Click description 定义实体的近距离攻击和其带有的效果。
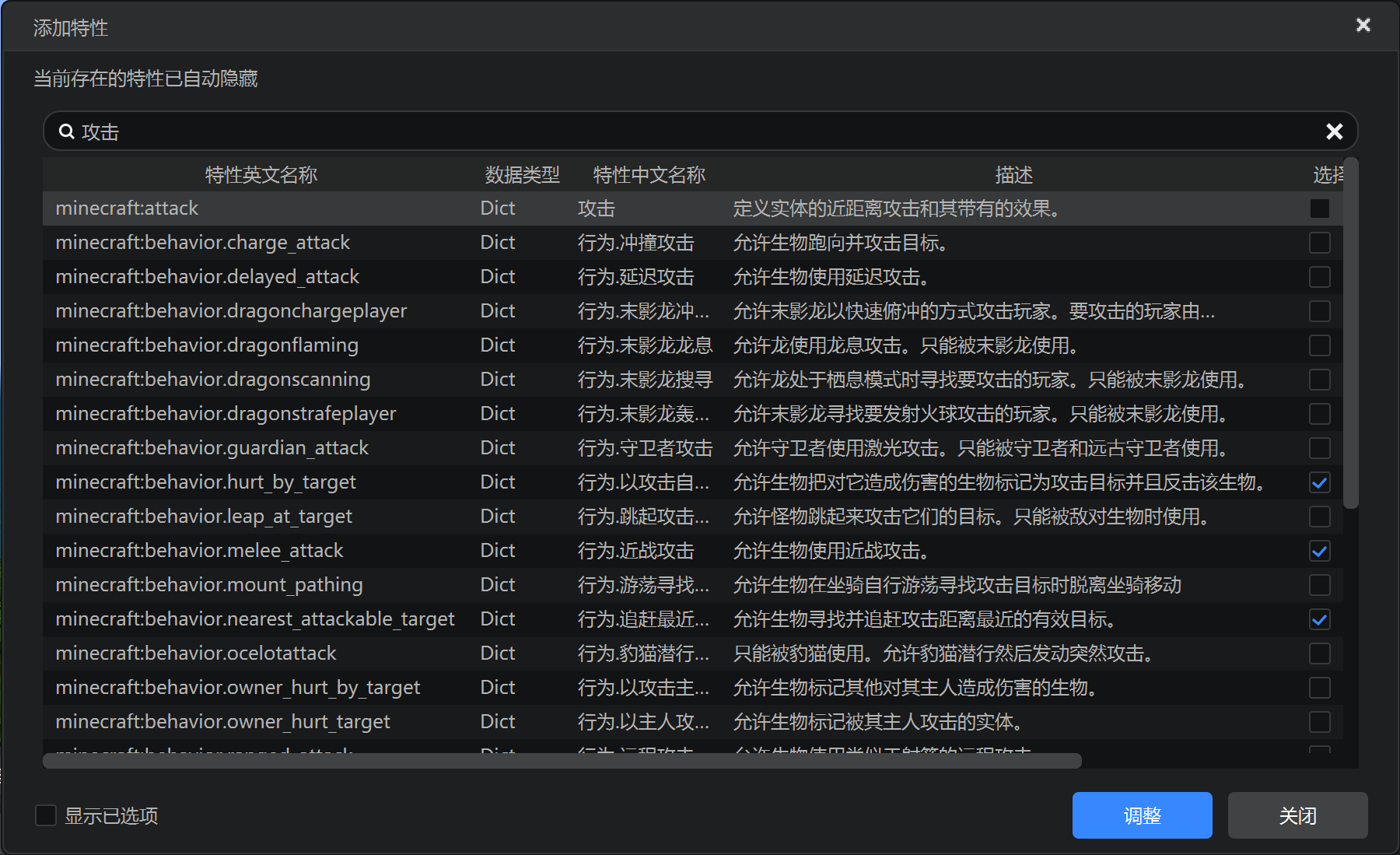Screen dimensions: 1400x855 point(896,208)
